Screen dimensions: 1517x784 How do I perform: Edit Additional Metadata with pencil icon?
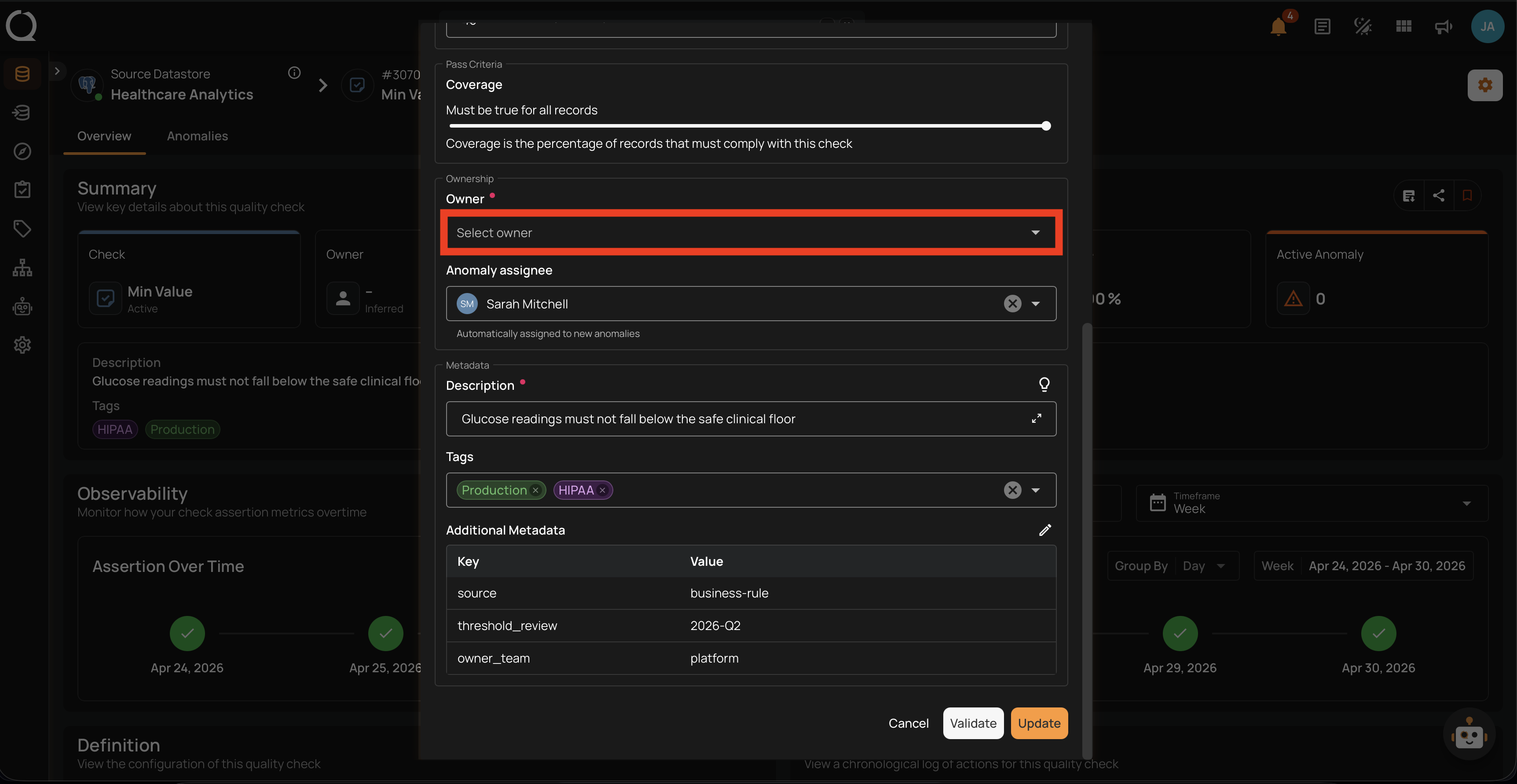(1045, 530)
